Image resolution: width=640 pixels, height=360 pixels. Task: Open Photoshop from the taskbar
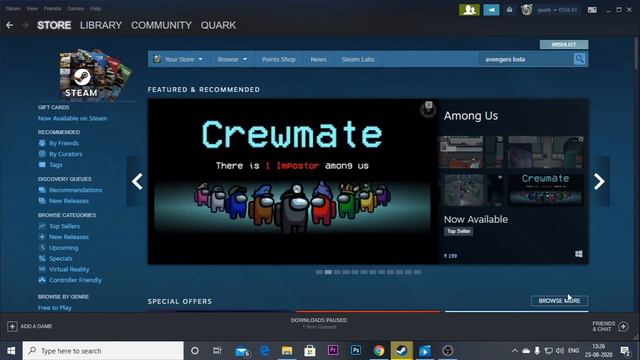pos(356,350)
